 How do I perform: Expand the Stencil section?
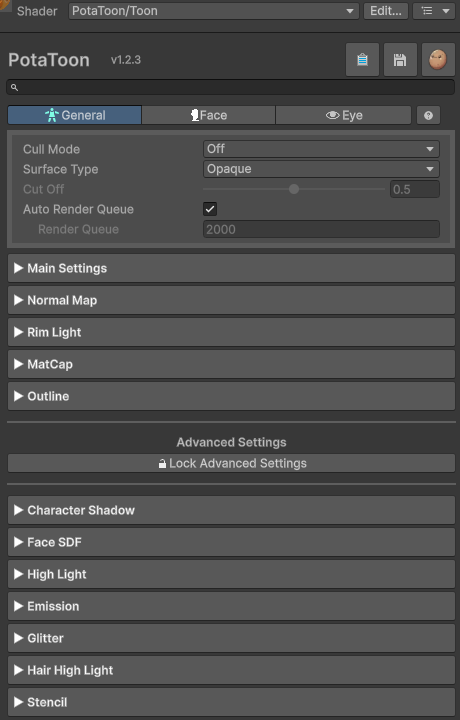[x=231, y=702]
